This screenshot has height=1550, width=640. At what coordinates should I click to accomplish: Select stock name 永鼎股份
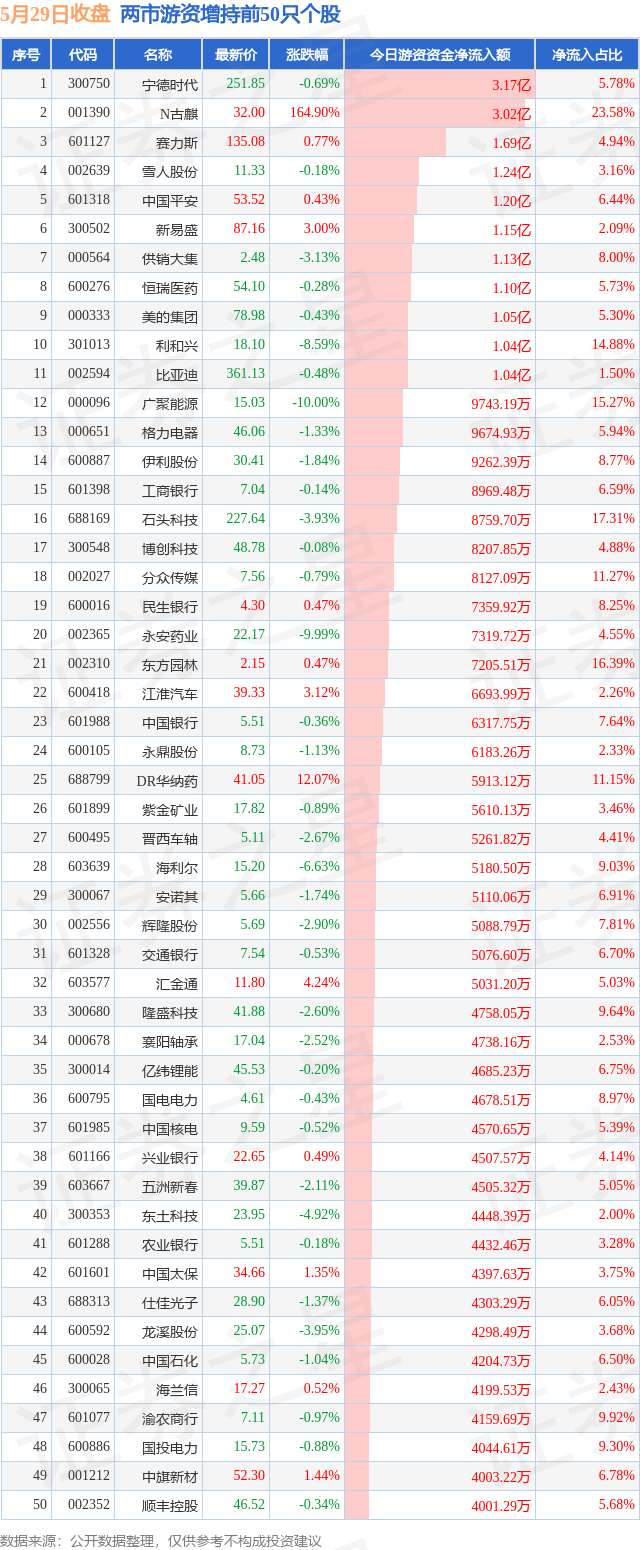point(170,751)
